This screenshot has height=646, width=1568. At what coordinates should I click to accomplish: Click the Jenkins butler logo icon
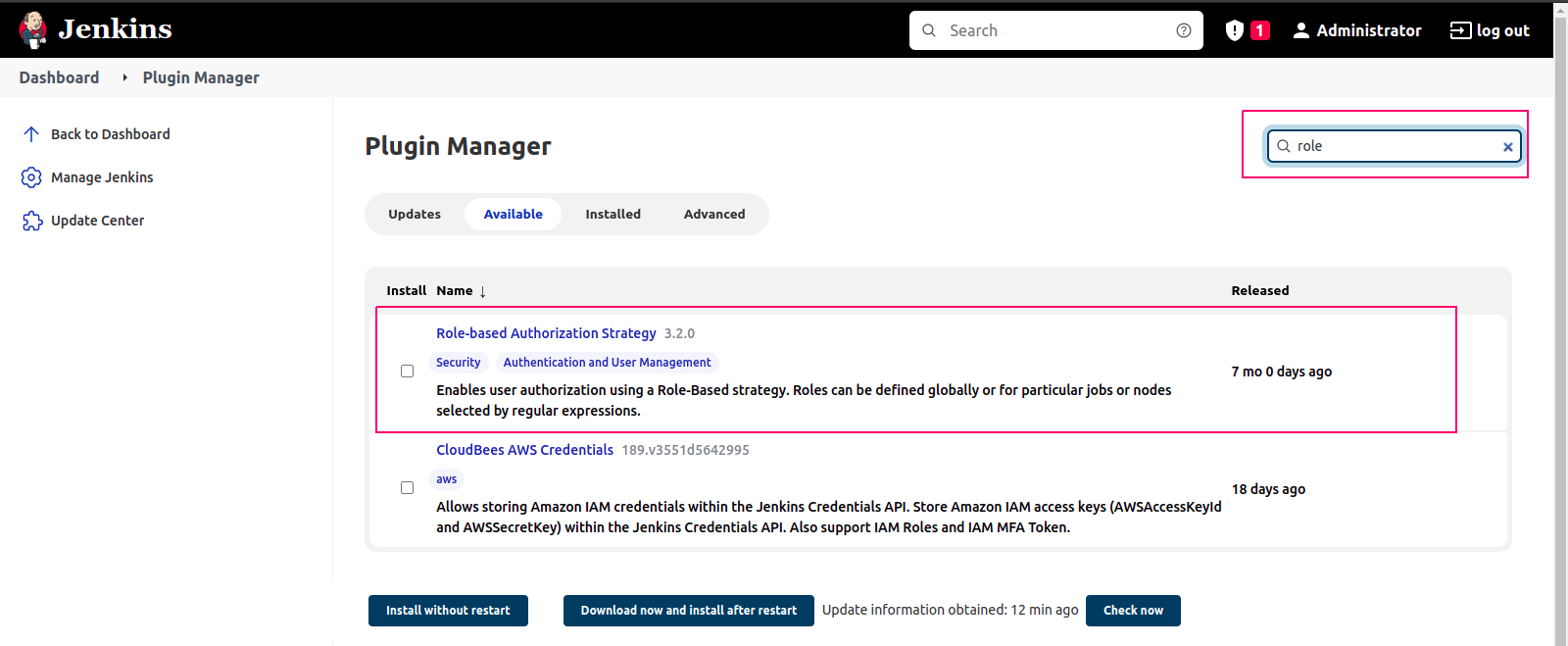click(33, 30)
